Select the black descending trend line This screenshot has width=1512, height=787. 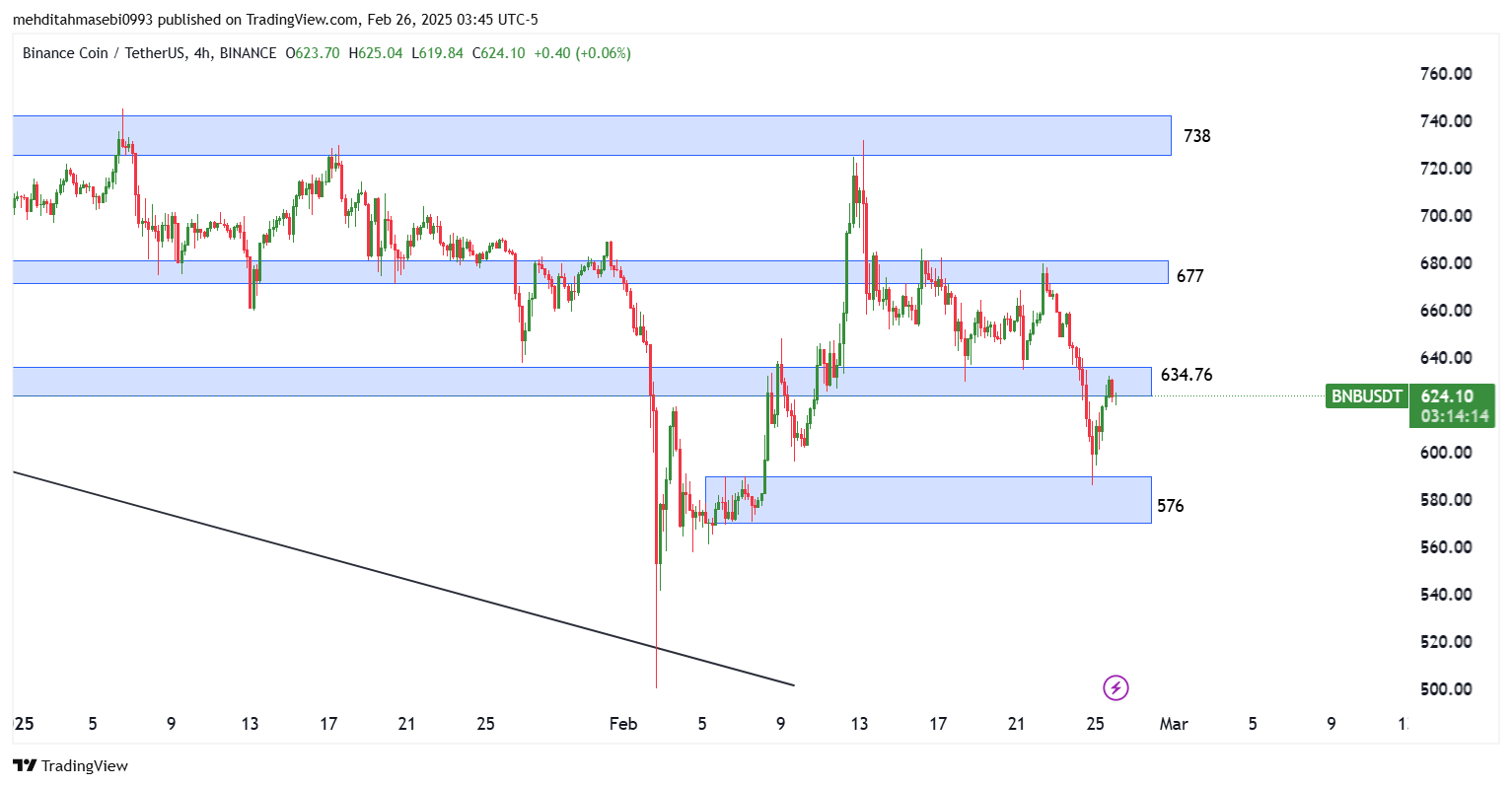click(403, 579)
